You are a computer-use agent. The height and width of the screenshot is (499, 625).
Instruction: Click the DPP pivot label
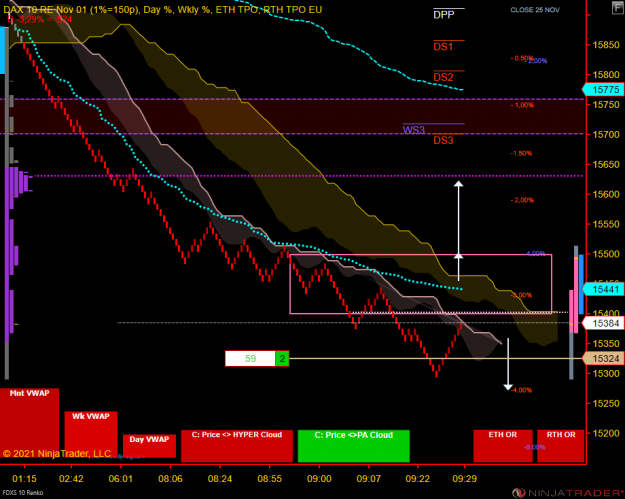[444, 15]
